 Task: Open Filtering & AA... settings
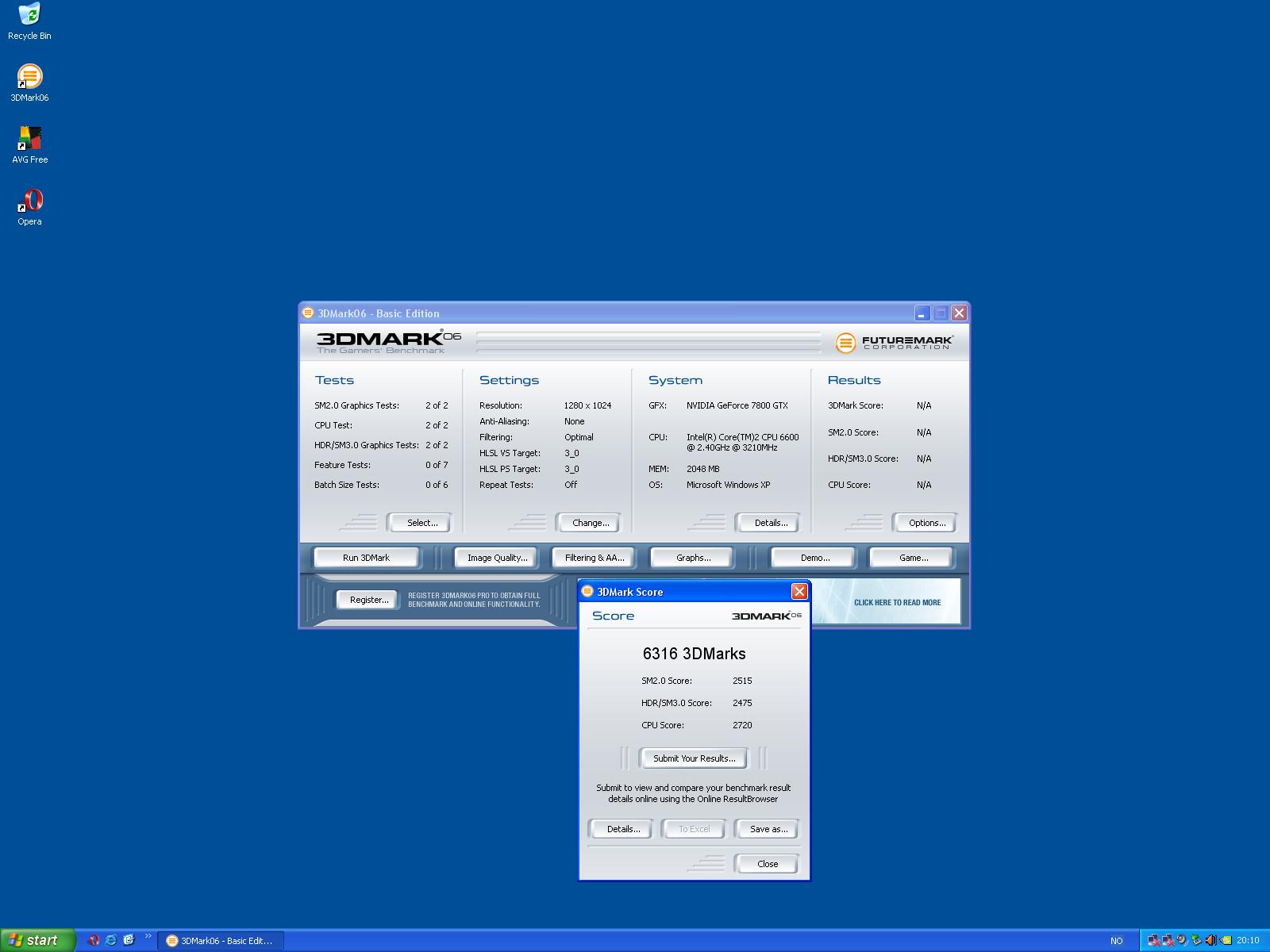(595, 558)
